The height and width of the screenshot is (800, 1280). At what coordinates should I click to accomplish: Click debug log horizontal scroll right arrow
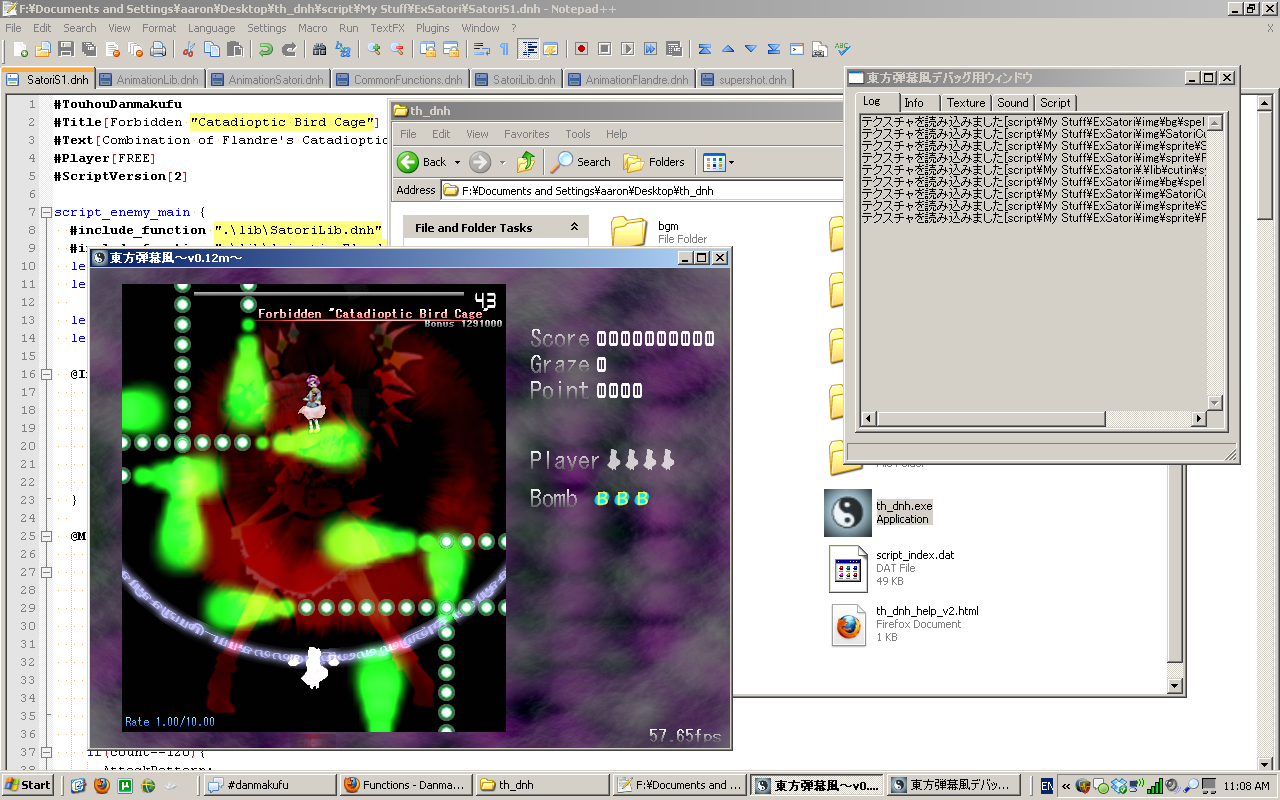point(1199,418)
